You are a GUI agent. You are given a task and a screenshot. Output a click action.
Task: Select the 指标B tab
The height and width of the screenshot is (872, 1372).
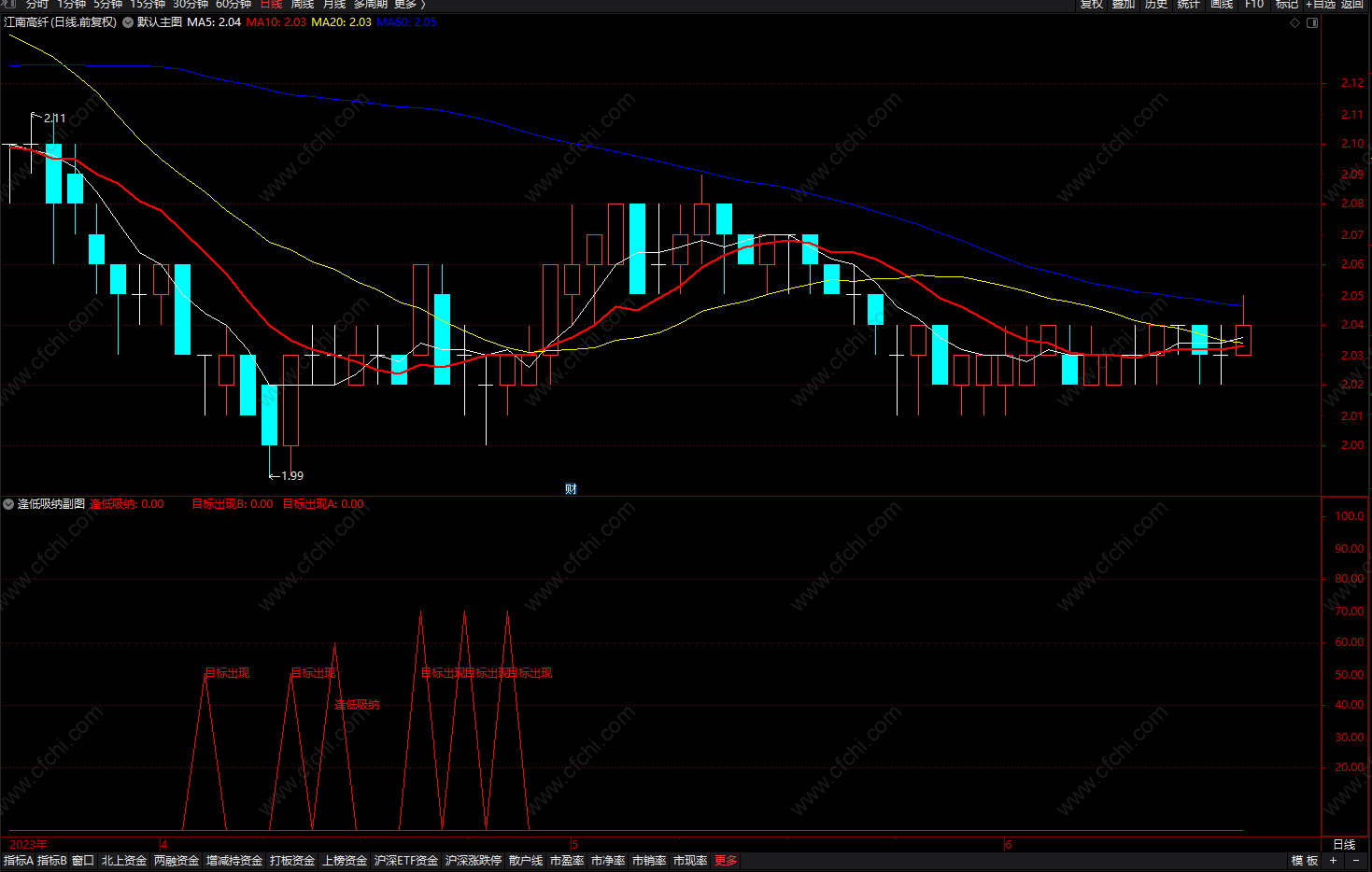pyautogui.click(x=52, y=861)
